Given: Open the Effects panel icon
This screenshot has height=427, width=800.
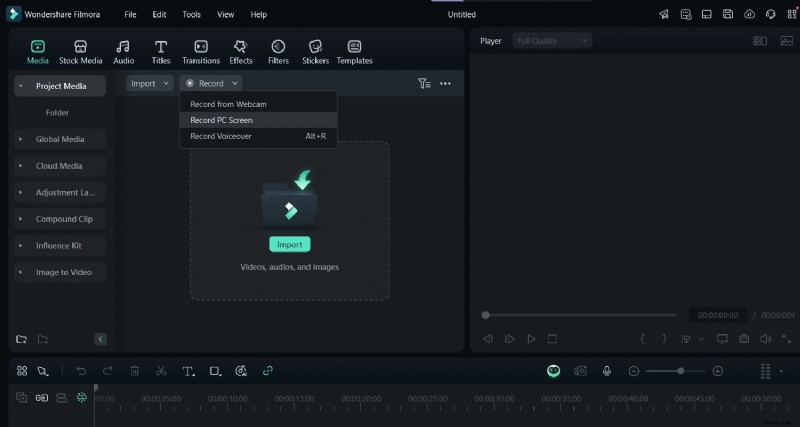Looking at the screenshot, I should click(x=241, y=52).
